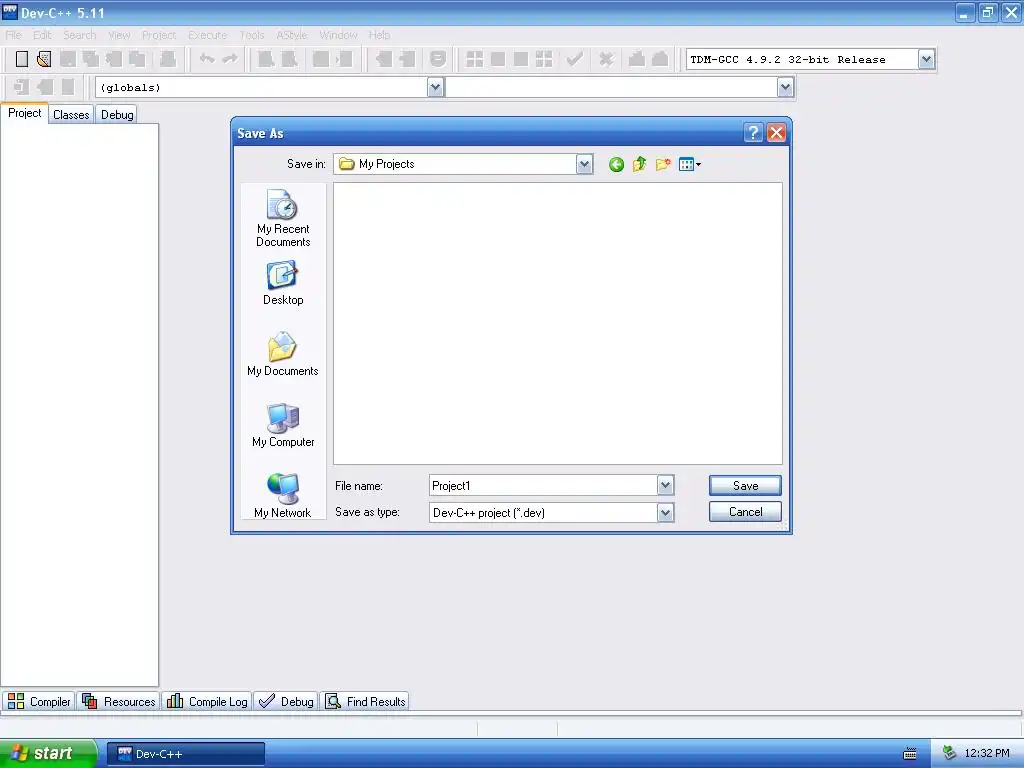Click the Windows start button
The width and height of the screenshot is (1024, 768).
48,753
